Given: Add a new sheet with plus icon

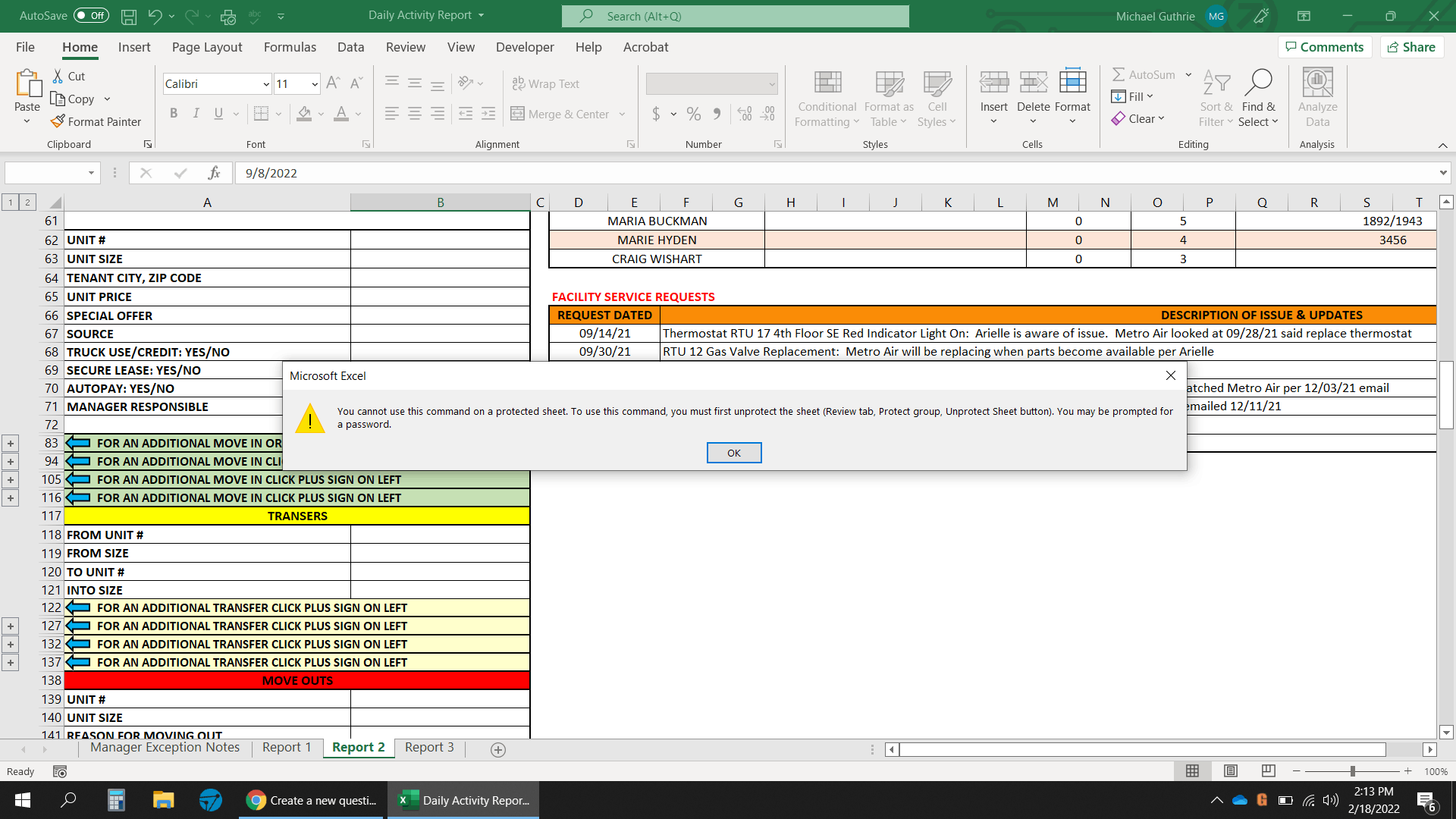Looking at the screenshot, I should coord(498,749).
